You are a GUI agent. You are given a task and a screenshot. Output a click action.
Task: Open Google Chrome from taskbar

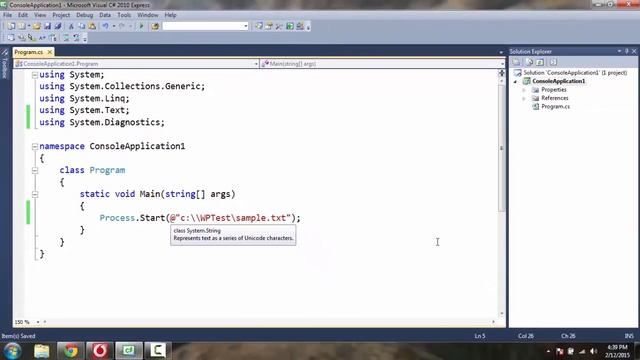pyautogui.click(x=71, y=351)
